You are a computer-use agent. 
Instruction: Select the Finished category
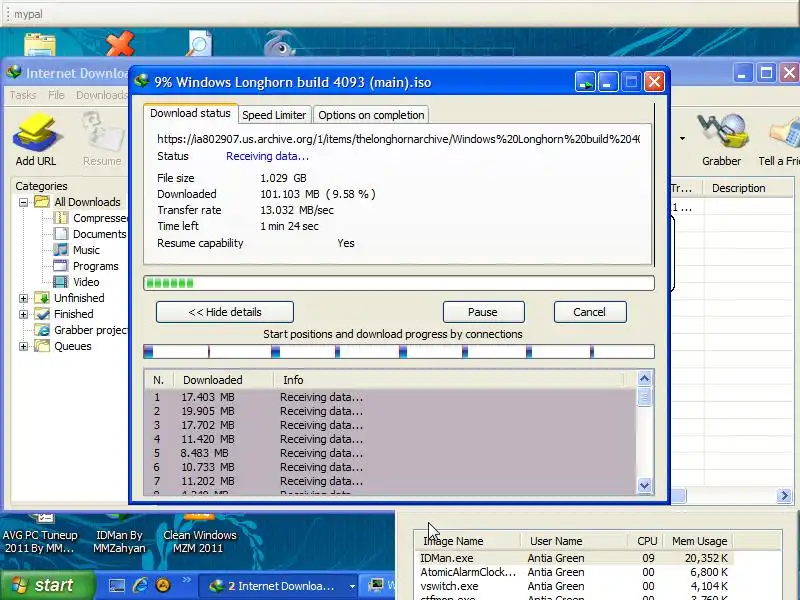tap(73, 314)
